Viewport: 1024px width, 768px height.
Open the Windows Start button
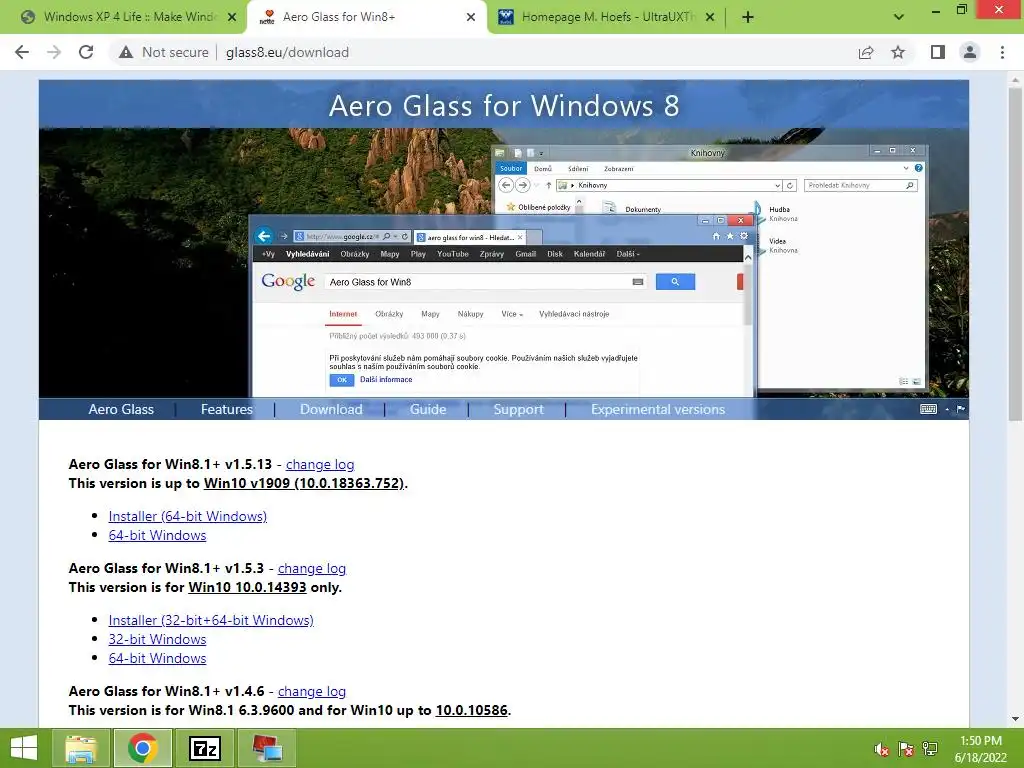[x=24, y=748]
